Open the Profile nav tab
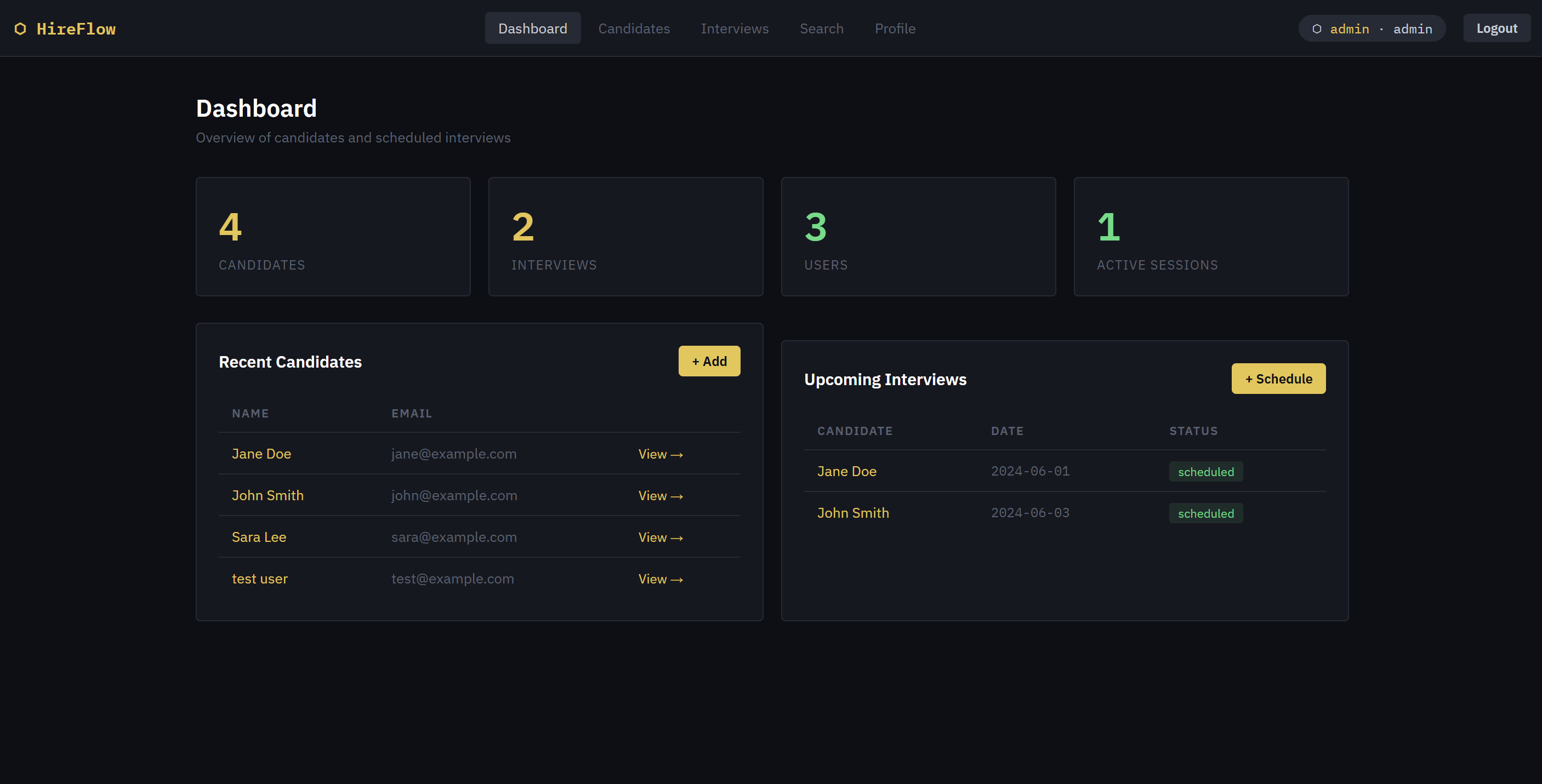The image size is (1542, 784). pos(894,28)
